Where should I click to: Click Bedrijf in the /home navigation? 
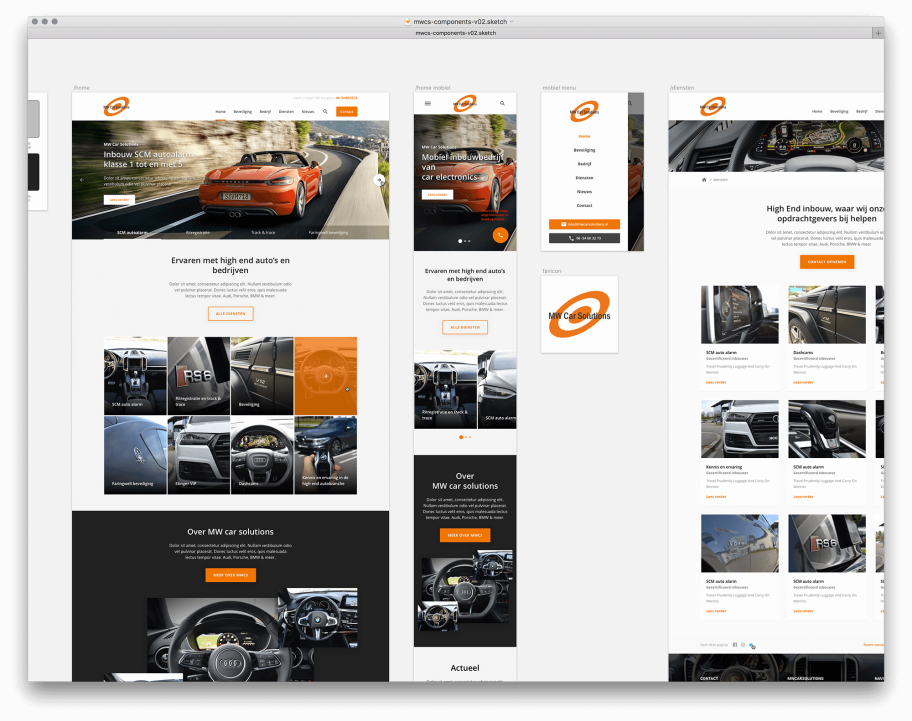(x=265, y=112)
